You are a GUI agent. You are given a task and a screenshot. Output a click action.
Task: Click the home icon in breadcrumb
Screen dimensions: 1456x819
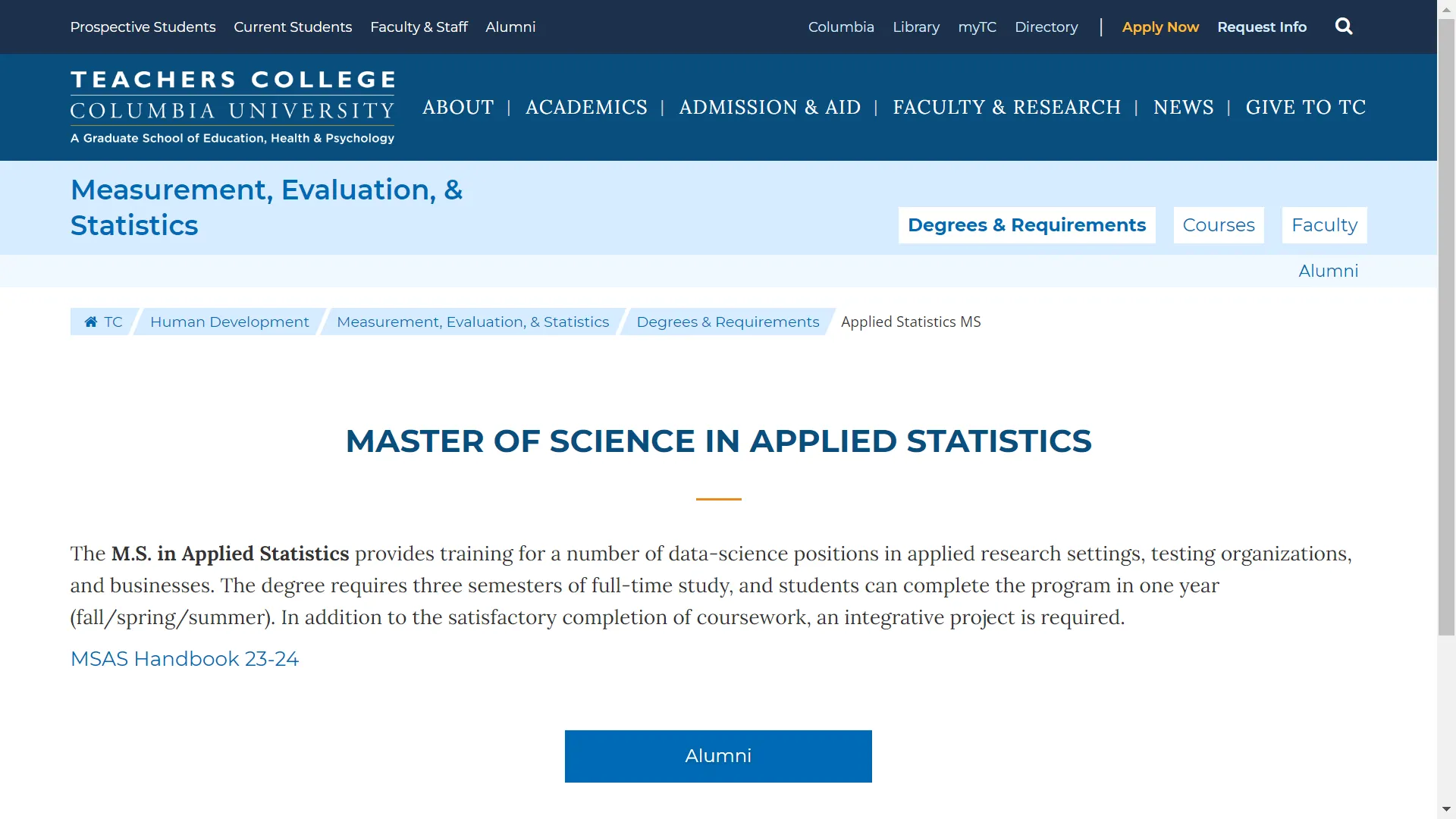click(x=91, y=322)
